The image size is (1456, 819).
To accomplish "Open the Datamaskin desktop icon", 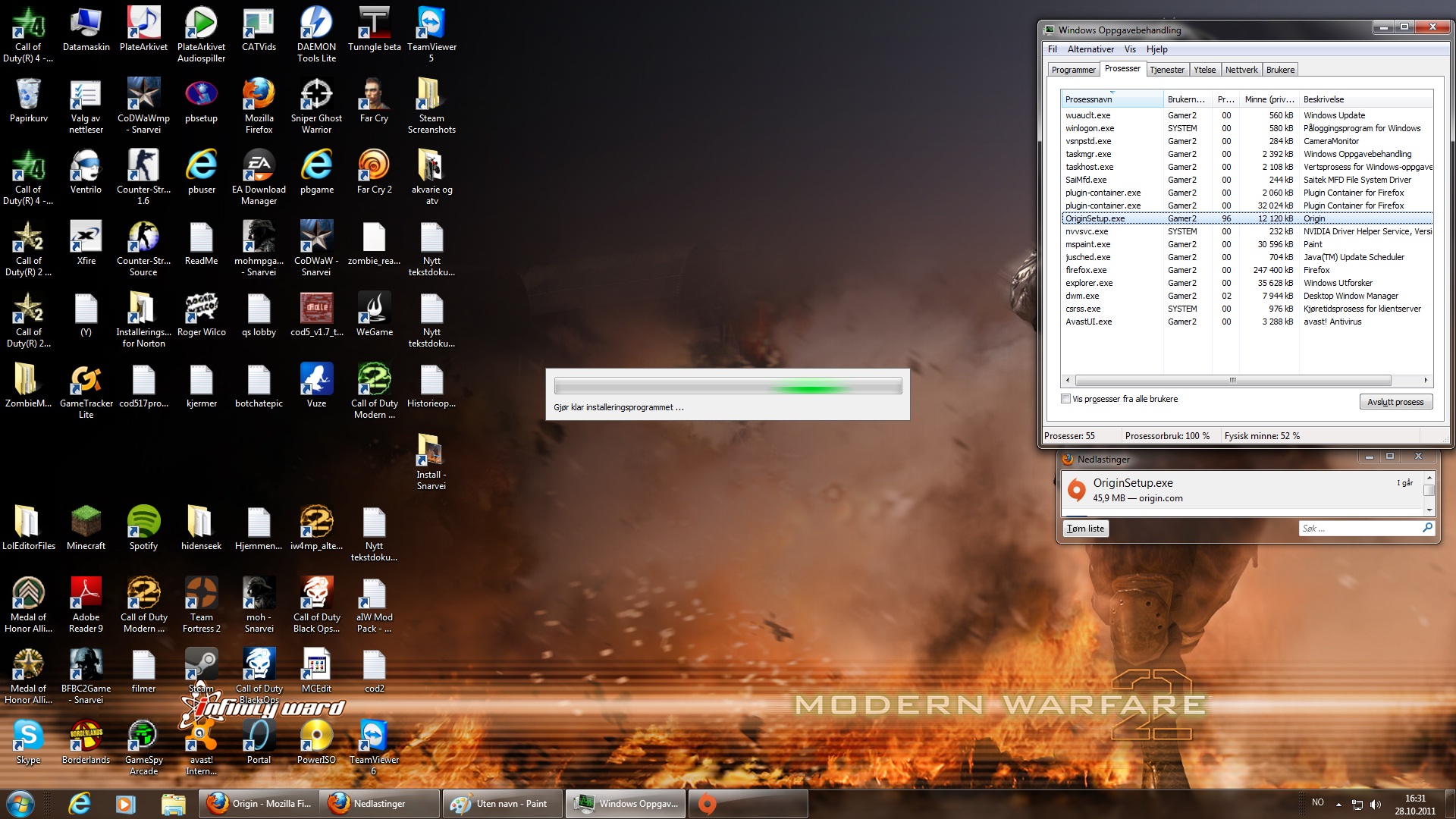I will click(x=86, y=30).
